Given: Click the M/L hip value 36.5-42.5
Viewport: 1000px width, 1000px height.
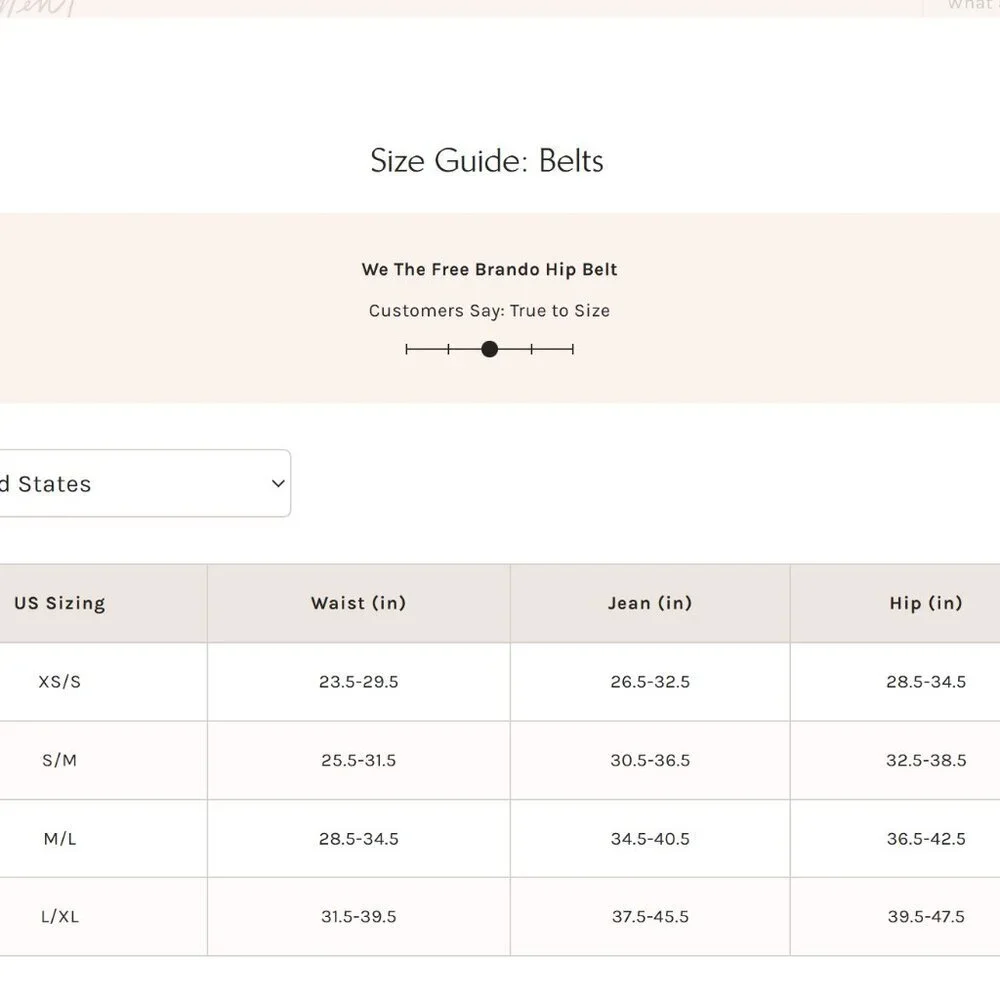Looking at the screenshot, I should point(926,839).
